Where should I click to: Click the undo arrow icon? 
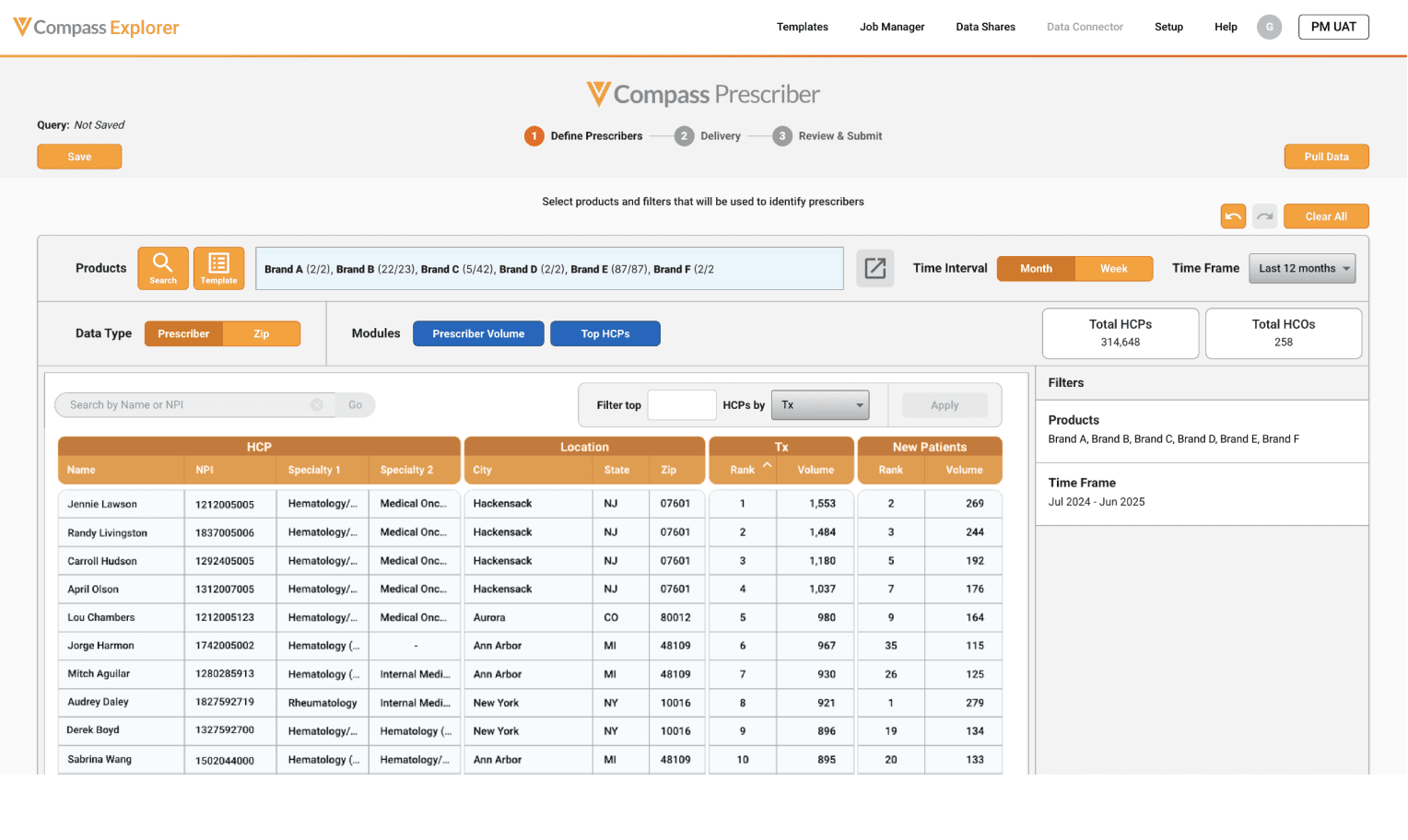1233,216
